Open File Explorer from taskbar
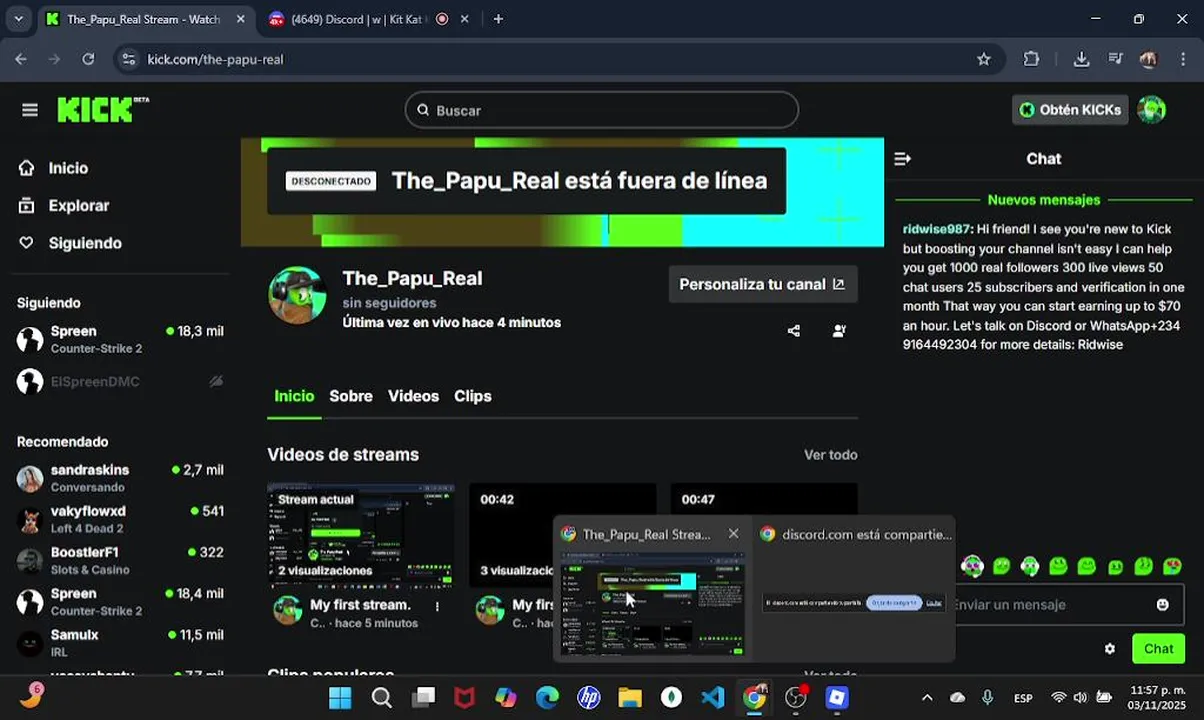This screenshot has width=1204, height=720. [x=629, y=697]
